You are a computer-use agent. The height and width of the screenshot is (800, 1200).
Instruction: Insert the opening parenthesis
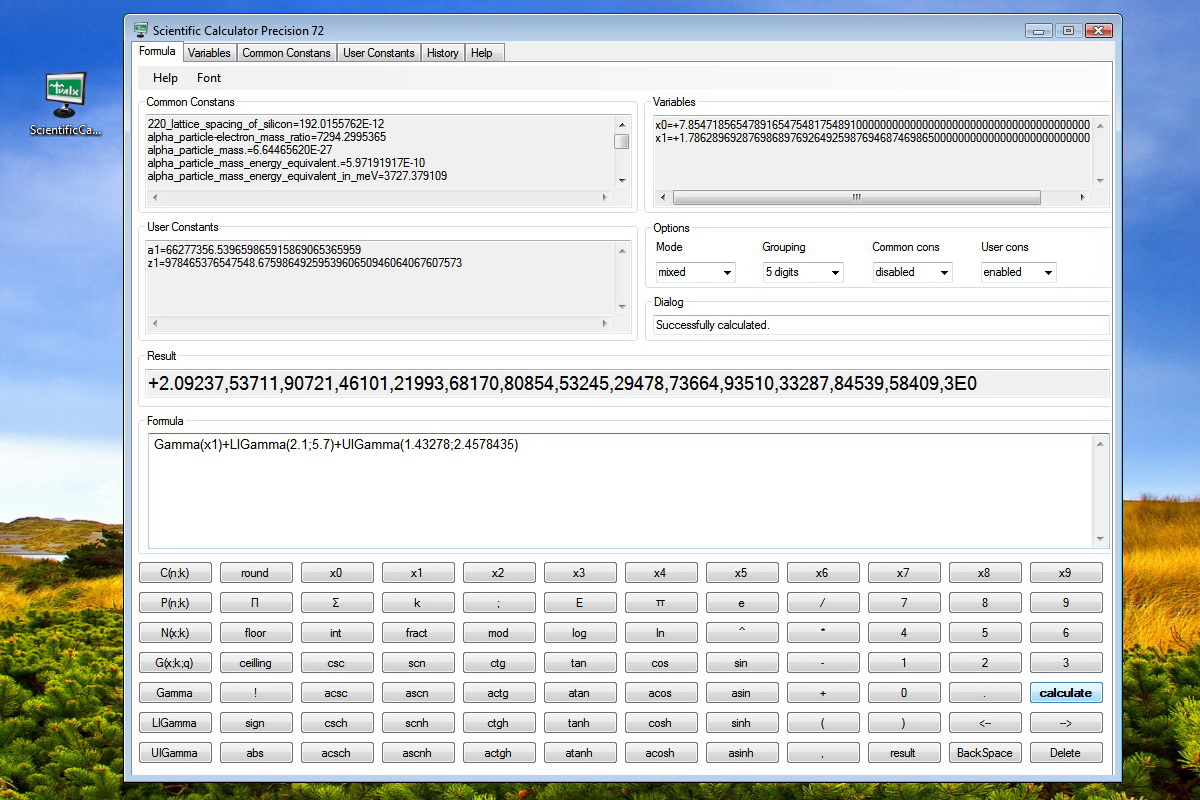(823, 723)
